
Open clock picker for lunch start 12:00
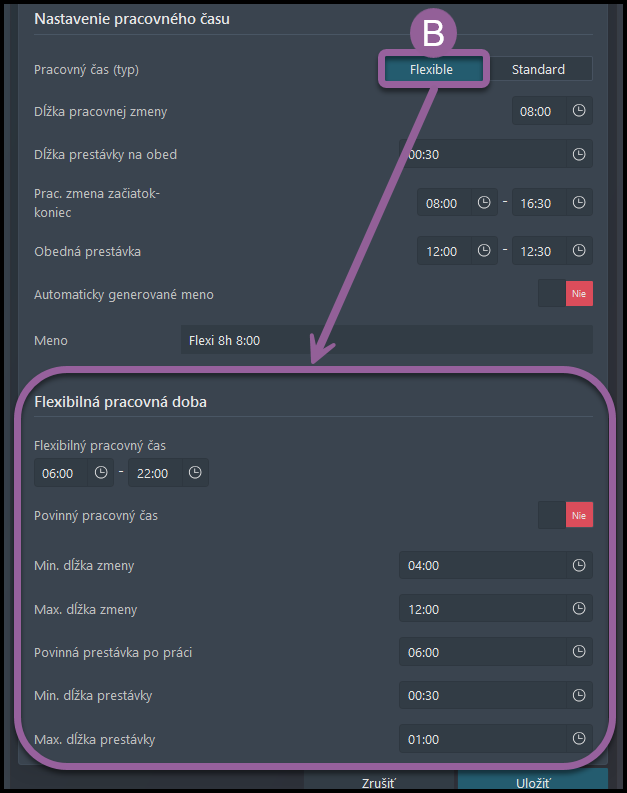[484, 250]
